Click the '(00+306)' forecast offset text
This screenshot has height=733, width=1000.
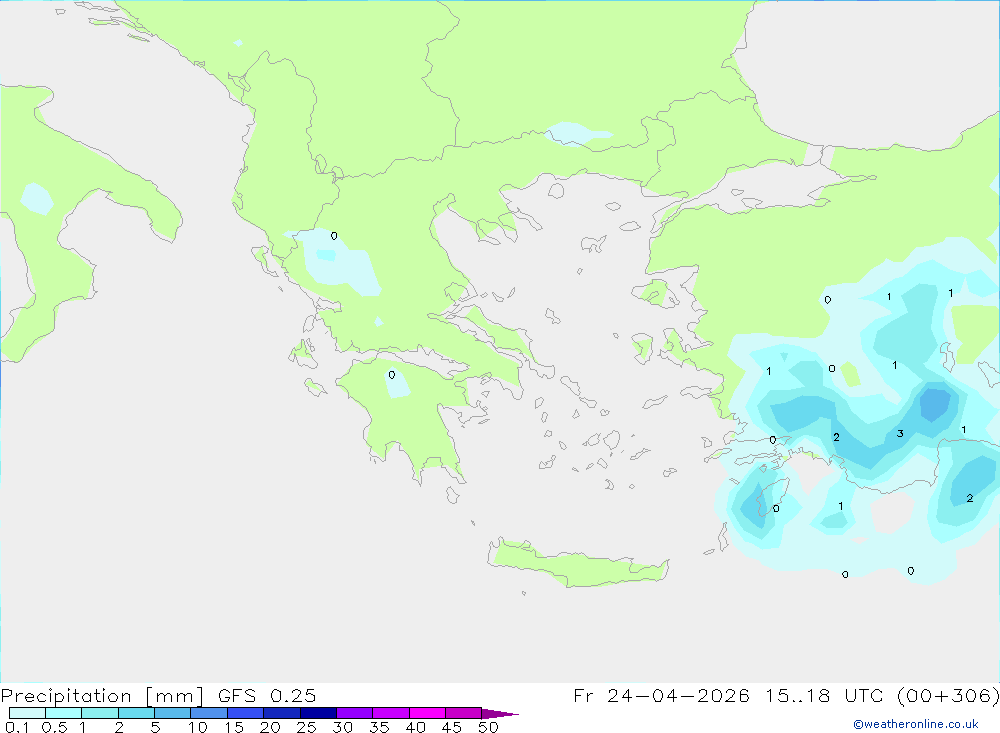tap(948, 695)
